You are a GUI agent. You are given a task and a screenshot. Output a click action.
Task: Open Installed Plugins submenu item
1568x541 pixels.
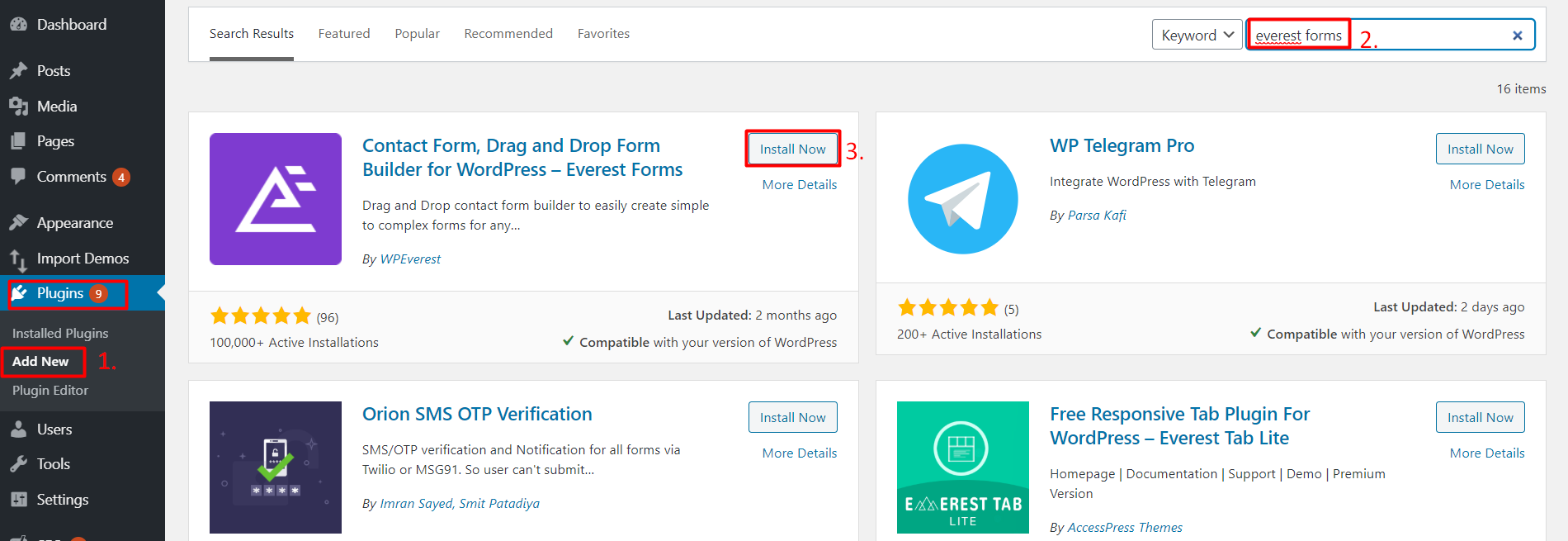(x=60, y=333)
